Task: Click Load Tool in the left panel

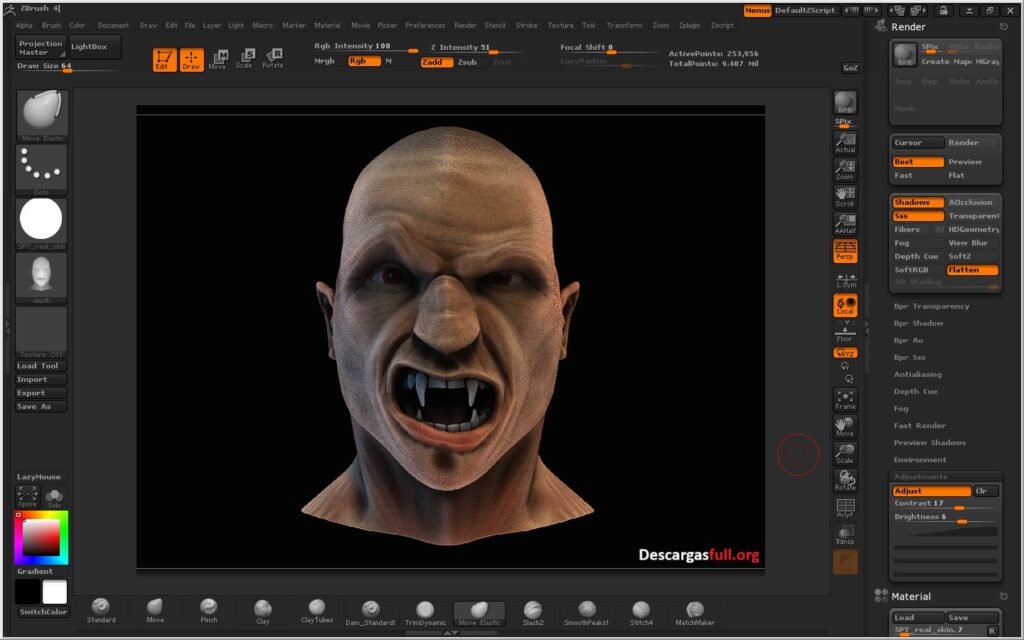Action: (40, 366)
